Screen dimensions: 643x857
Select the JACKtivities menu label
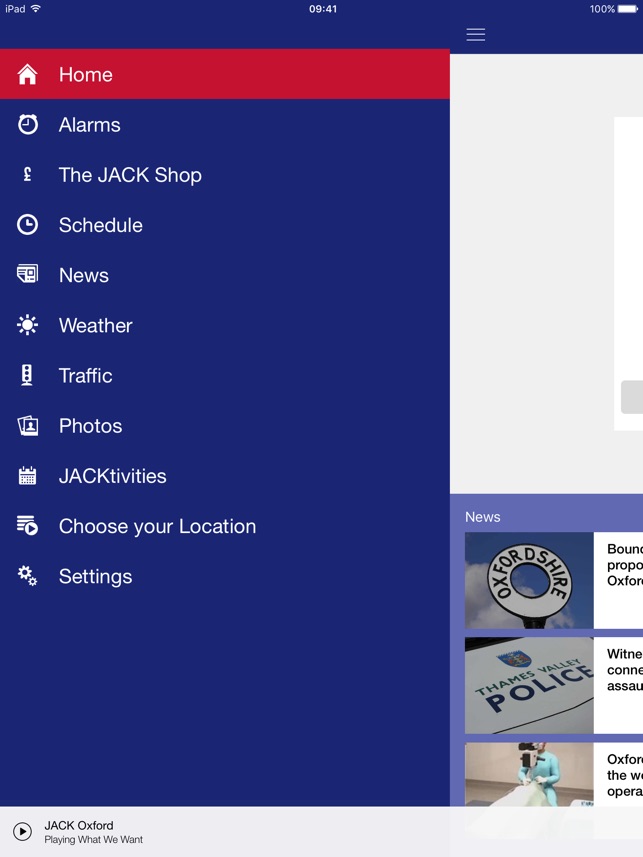click(x=113, y=476)
